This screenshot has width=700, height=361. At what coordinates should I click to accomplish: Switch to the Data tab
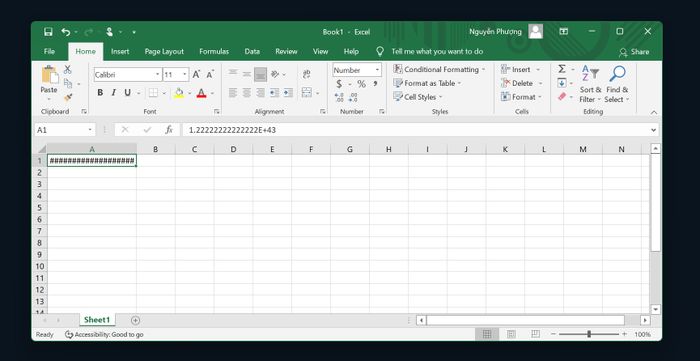point(252,52)
